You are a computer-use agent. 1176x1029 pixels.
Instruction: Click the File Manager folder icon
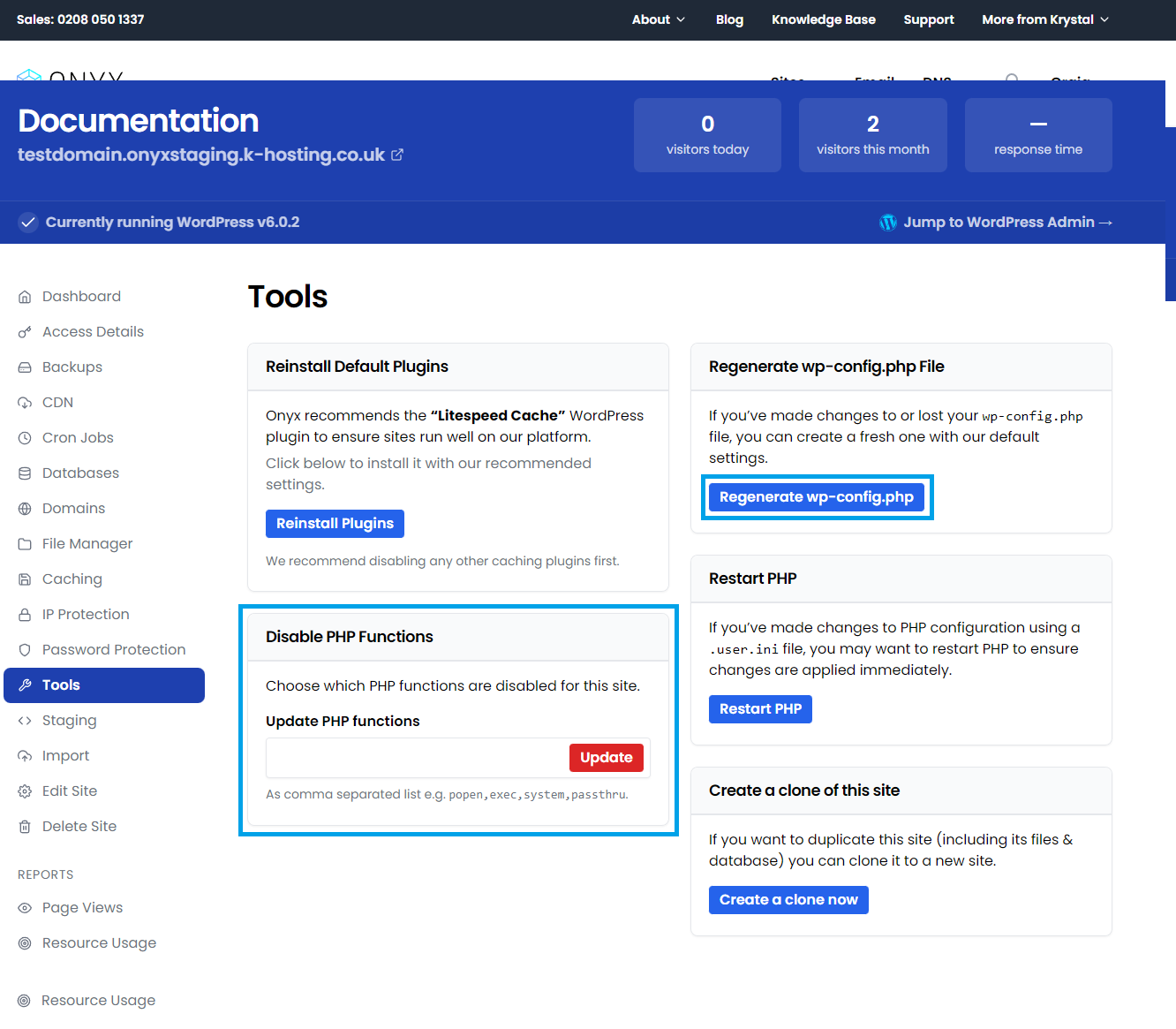tap(25, 544)
